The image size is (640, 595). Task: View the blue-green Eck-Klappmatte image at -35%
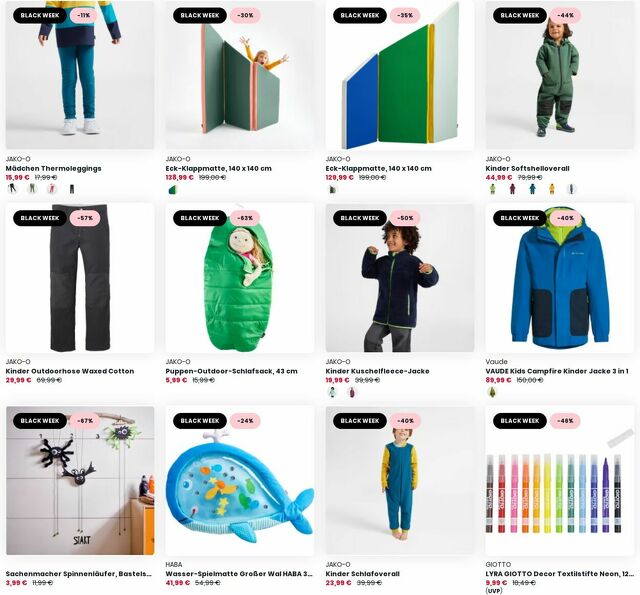pyautogui.click(x=400, y=75)
